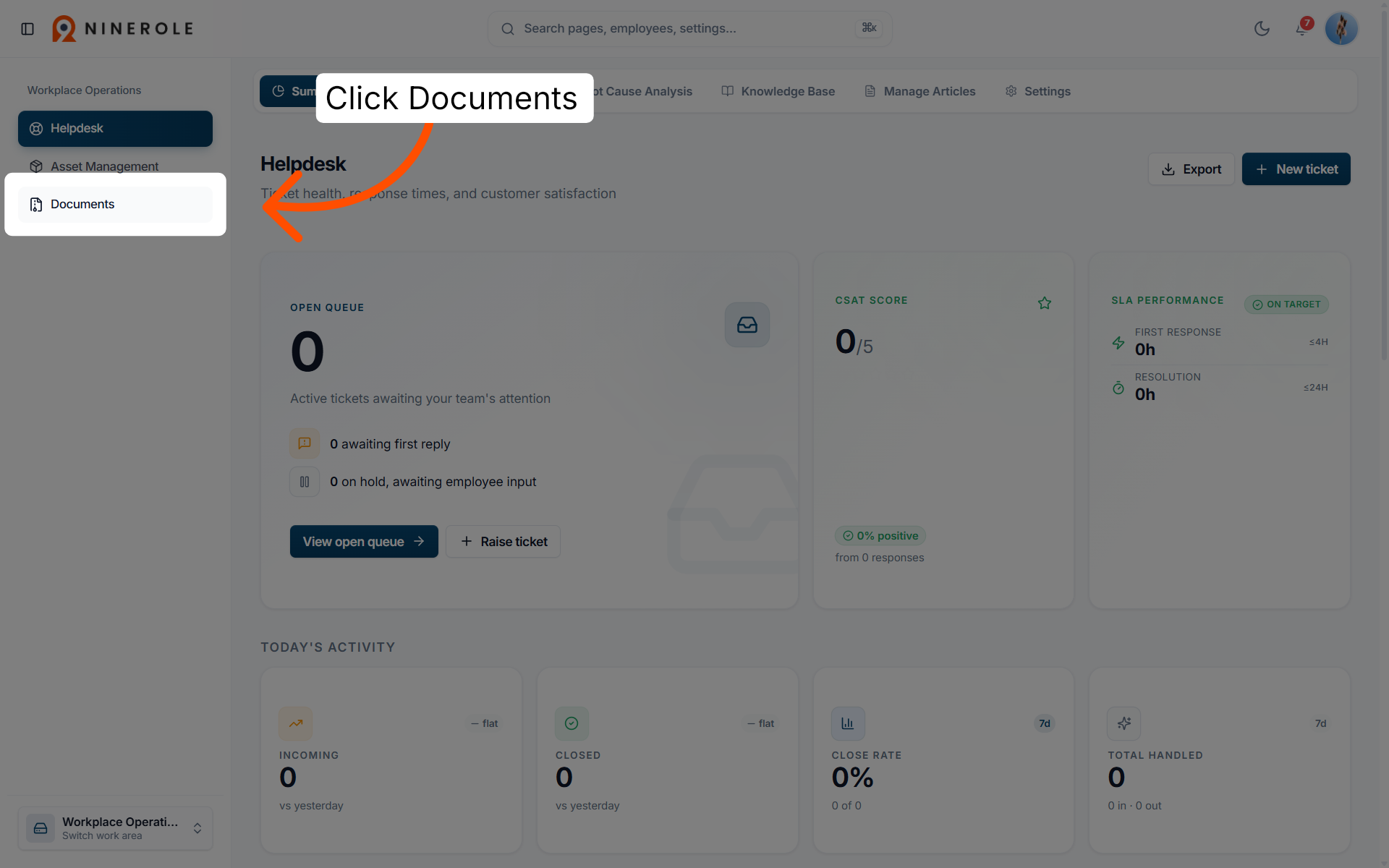This screenshot has height=868, width=1389.
Task: Open notifications bell with 7 badge
Action: point(1302,28)
